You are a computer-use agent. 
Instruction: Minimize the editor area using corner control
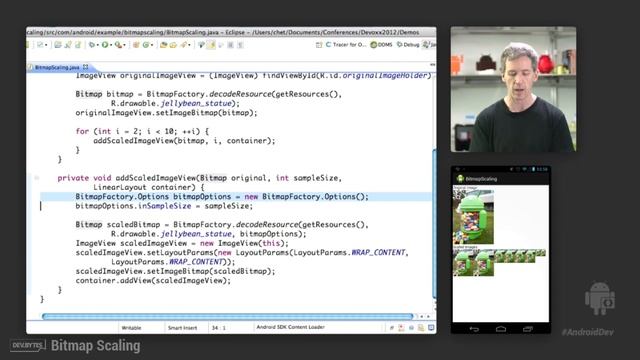[432, 64]
